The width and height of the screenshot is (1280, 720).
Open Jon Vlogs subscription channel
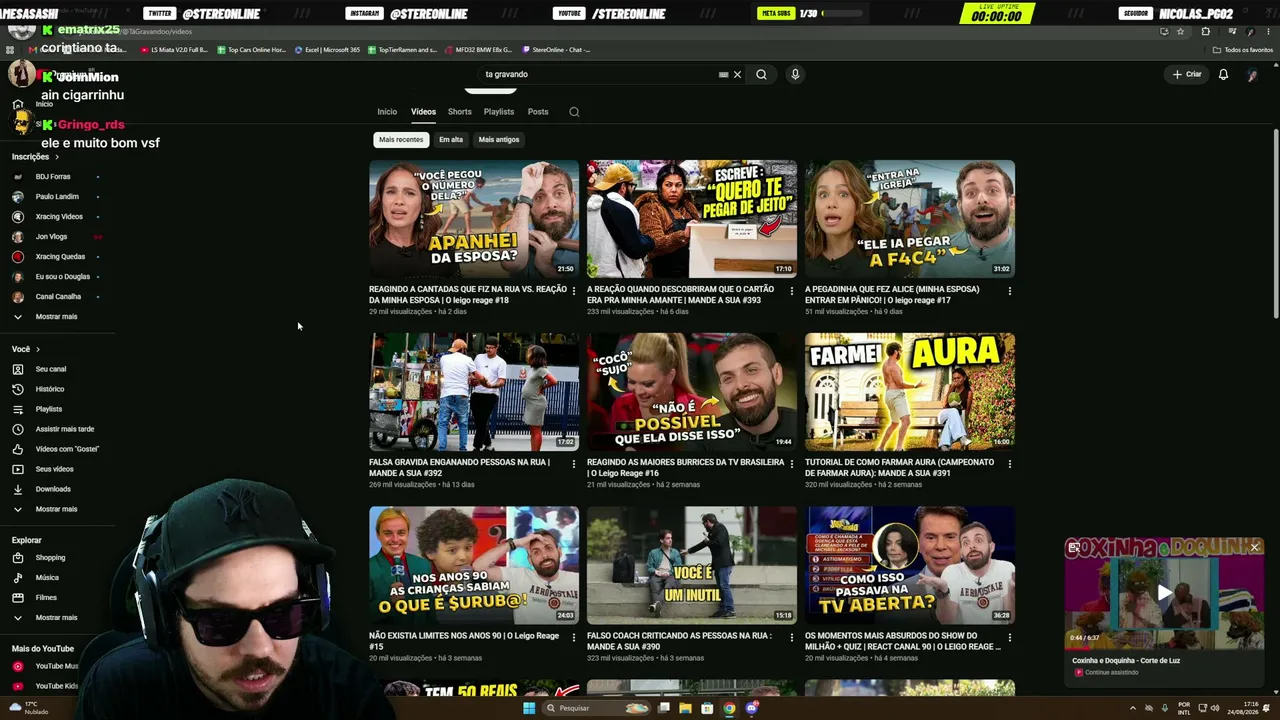click(x=56, y=237)
